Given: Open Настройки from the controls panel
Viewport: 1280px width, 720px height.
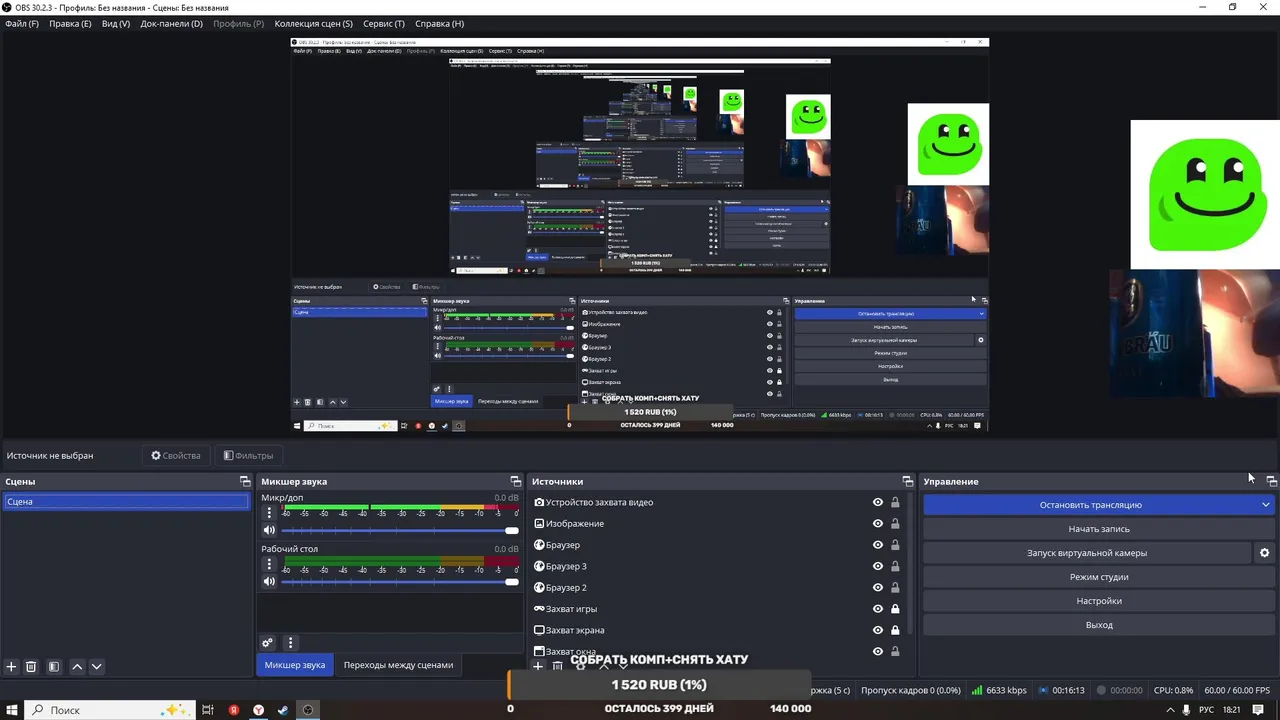Looking at the screenshot, I should click(x=1099, y=601).
